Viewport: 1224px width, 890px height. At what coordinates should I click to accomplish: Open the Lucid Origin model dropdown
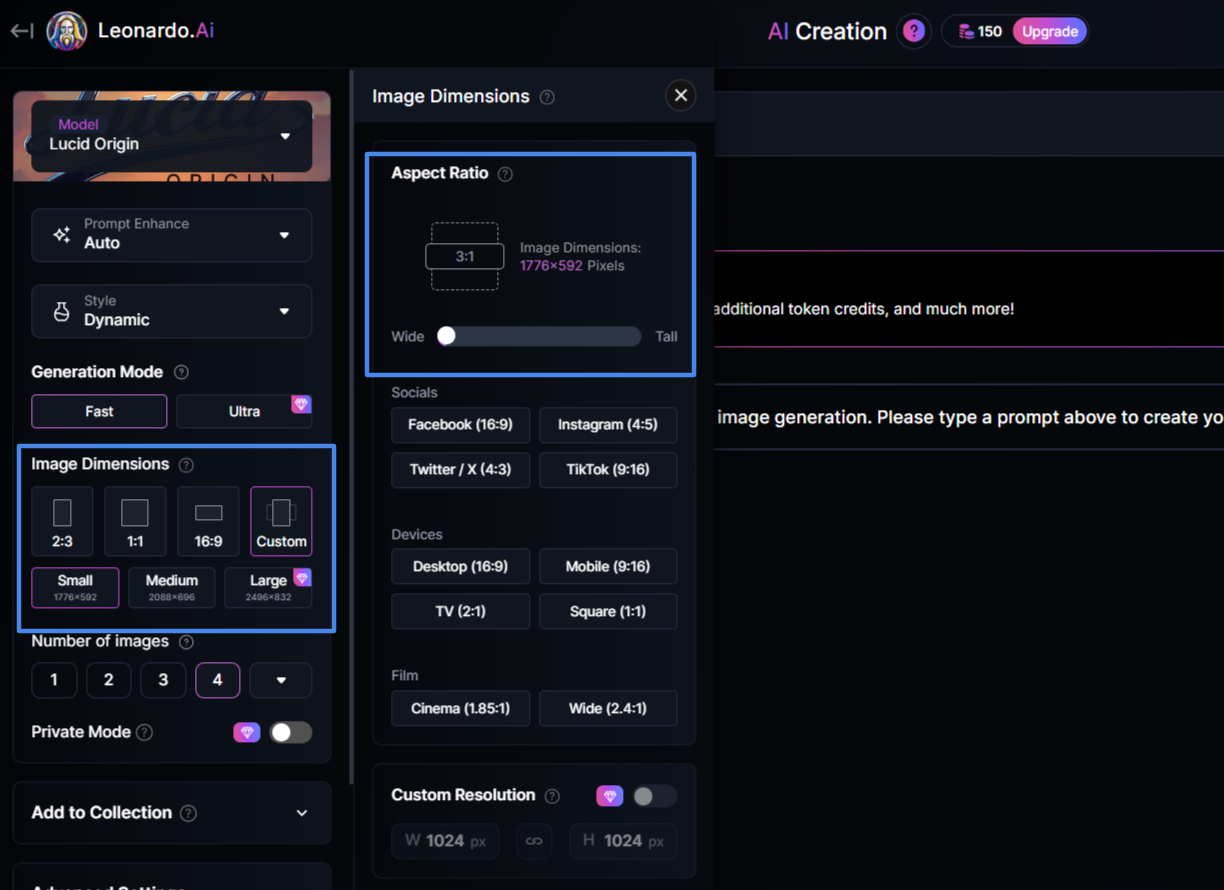pos(171,135)
